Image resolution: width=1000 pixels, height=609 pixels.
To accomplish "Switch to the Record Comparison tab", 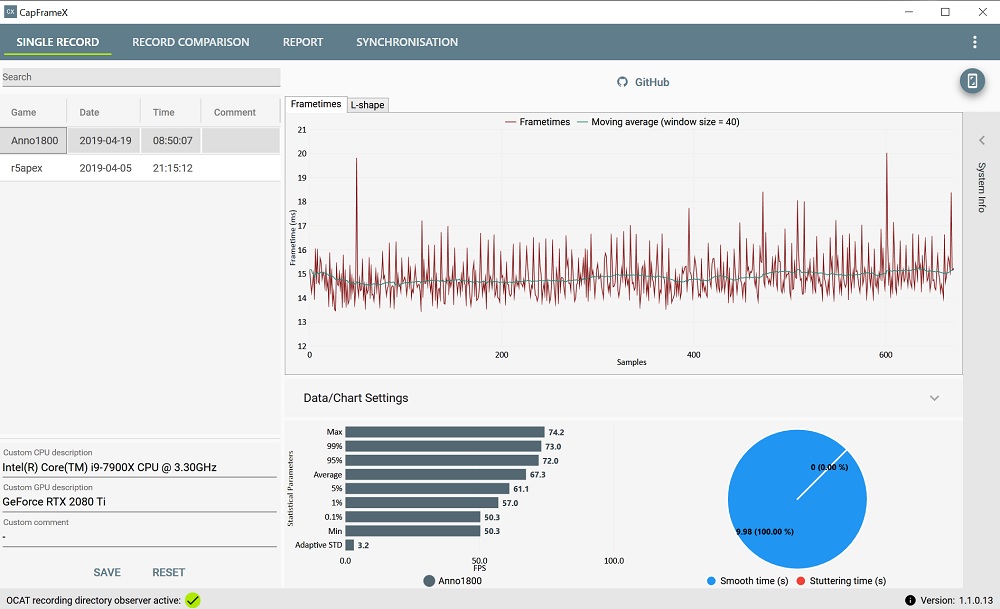I will point(191,42).
